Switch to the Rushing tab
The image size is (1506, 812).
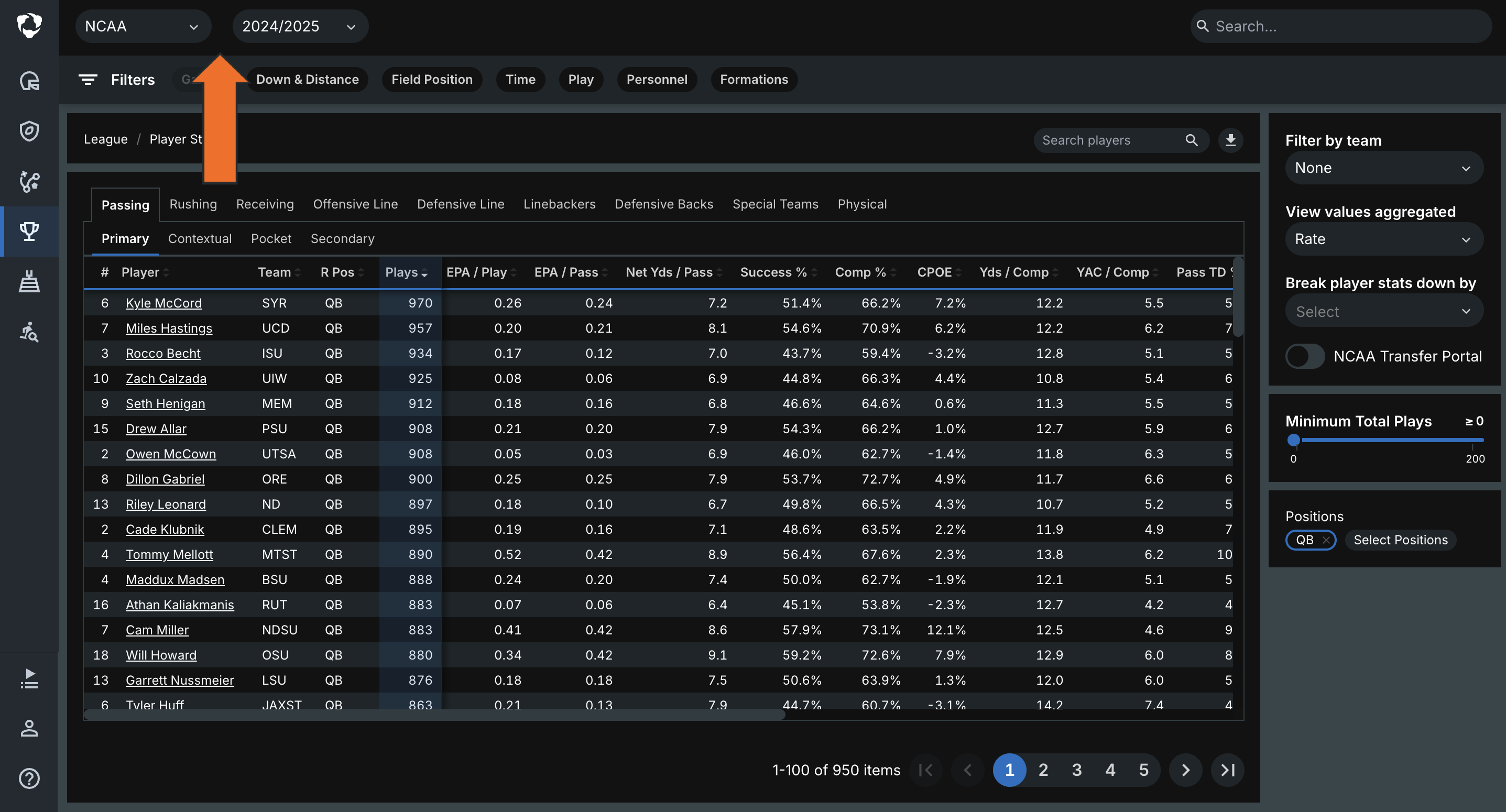[193, 204]
